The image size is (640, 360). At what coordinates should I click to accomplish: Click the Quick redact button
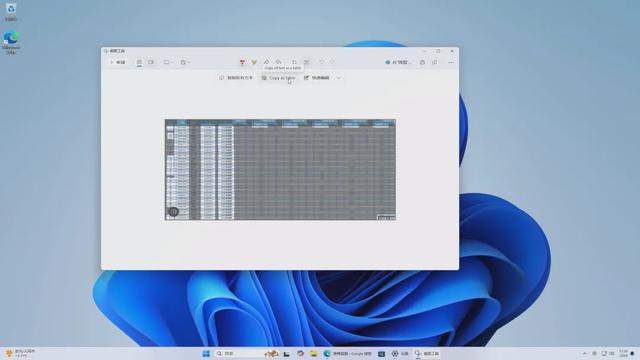(317, 78)
